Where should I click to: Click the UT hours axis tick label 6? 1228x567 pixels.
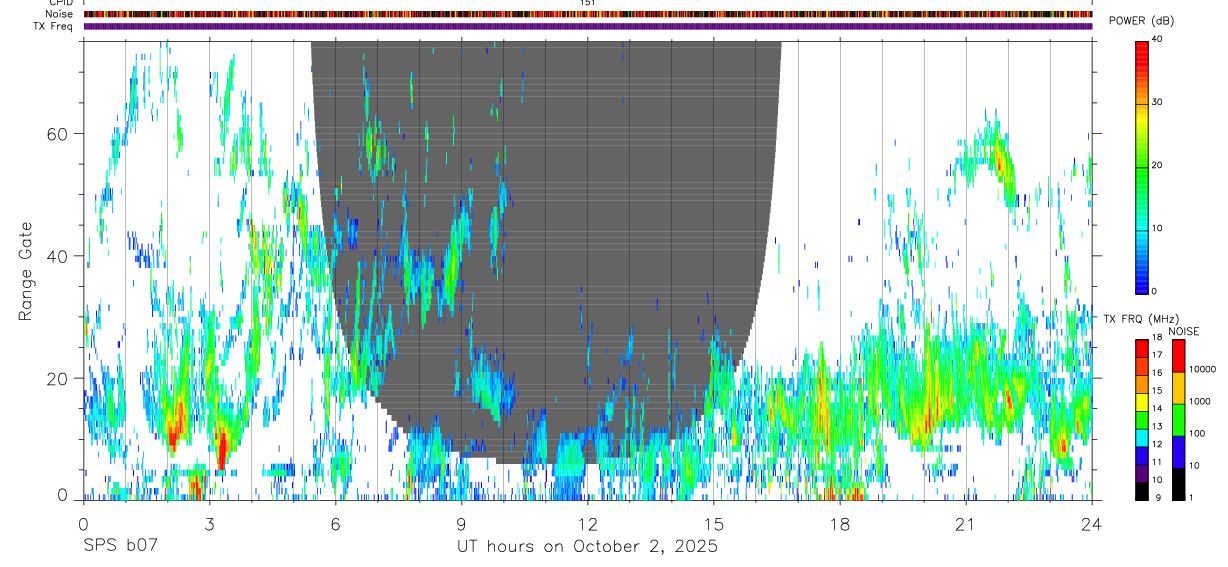pos(335,524)
